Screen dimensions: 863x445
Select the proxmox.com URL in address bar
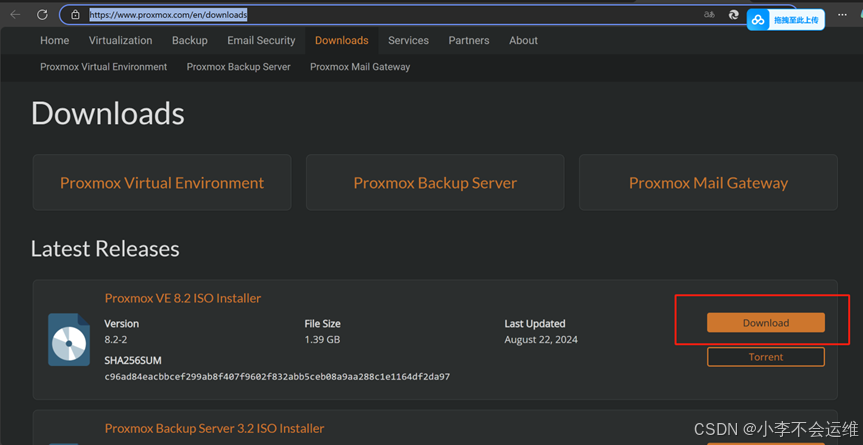coord(168,15)
